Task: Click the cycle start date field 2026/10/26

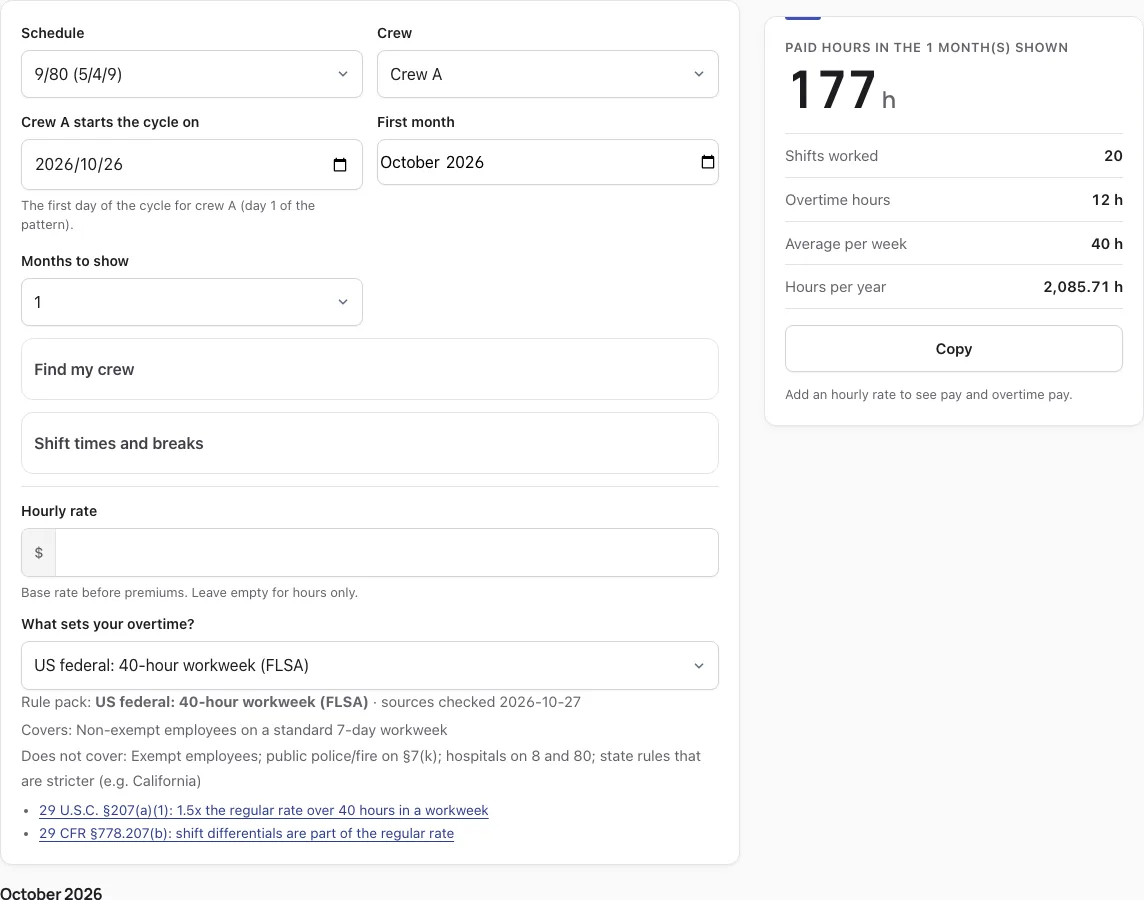Action: pyautogui.click(x=192, y=165)
